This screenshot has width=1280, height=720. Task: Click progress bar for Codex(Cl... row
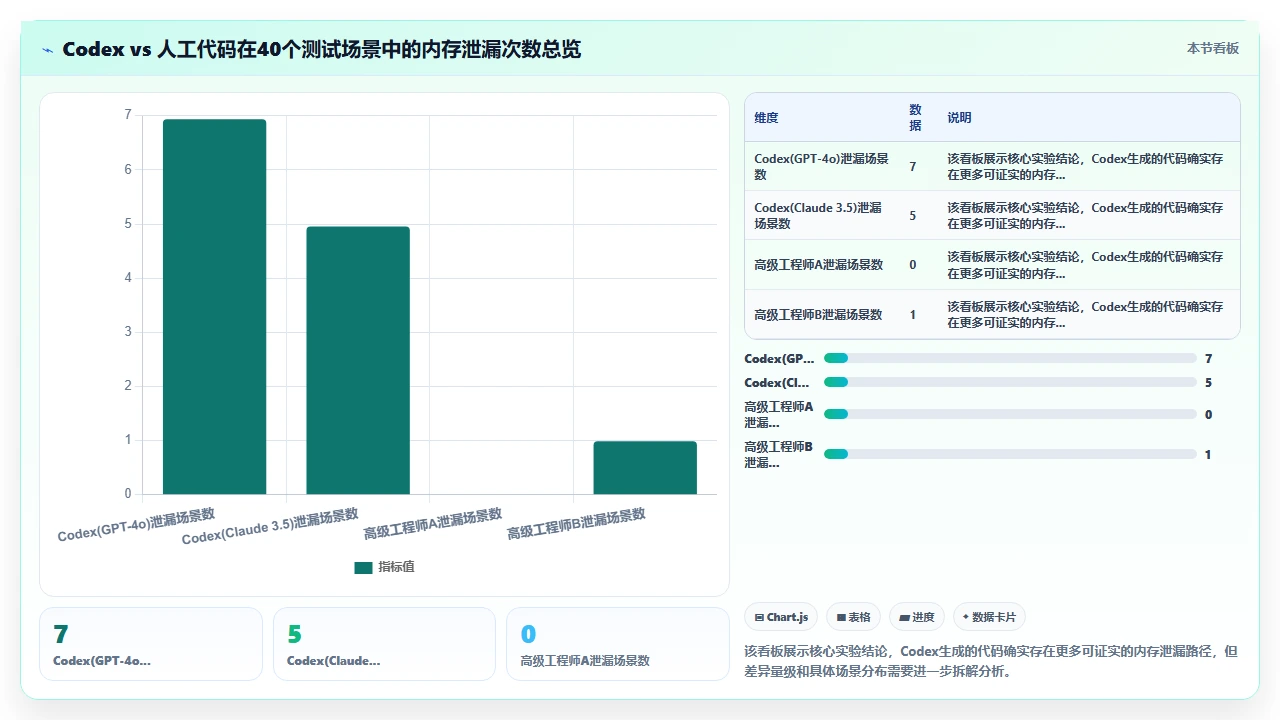point(1010,382)
